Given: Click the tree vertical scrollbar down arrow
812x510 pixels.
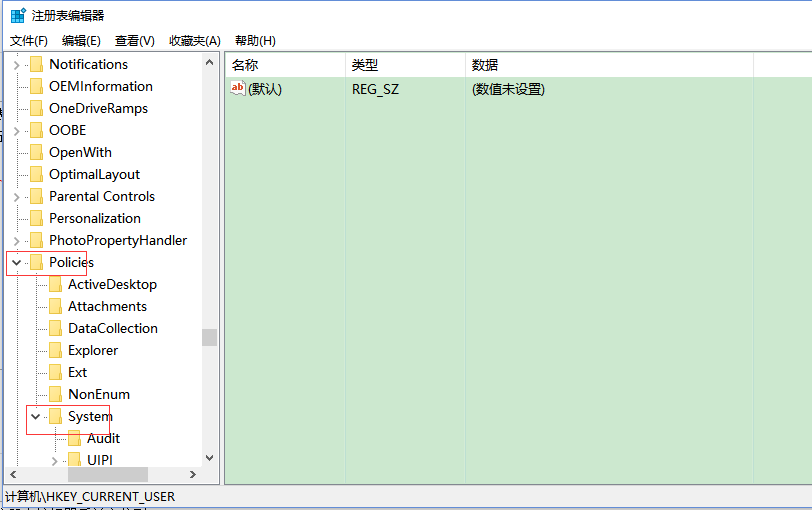Looking at the screenshot, I should 209,457.
